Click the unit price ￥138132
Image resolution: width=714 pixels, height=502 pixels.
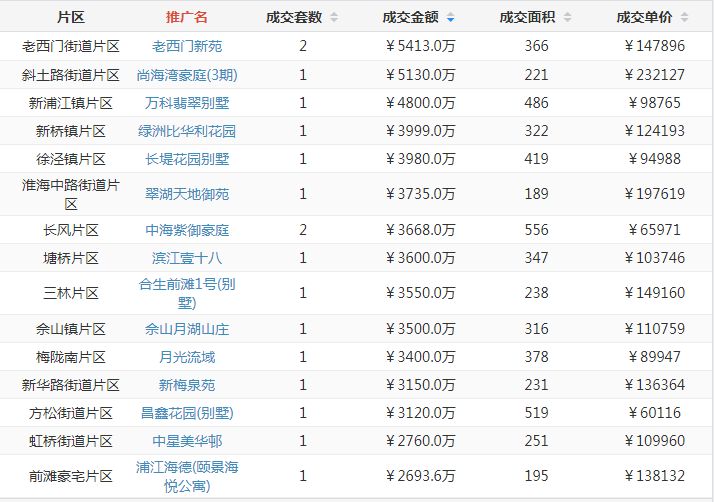pos(654,476)
